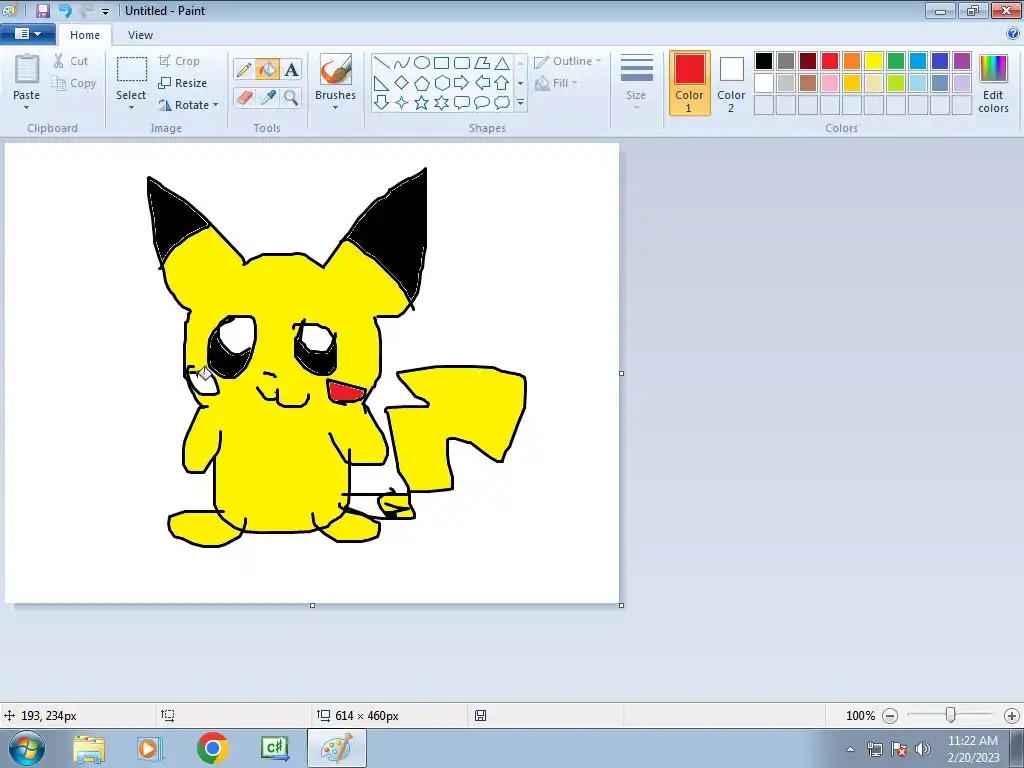The width and height of the screenshot is (1024, 768).
Task: Select the Magnifier tool
Action: tap(291, 97)
